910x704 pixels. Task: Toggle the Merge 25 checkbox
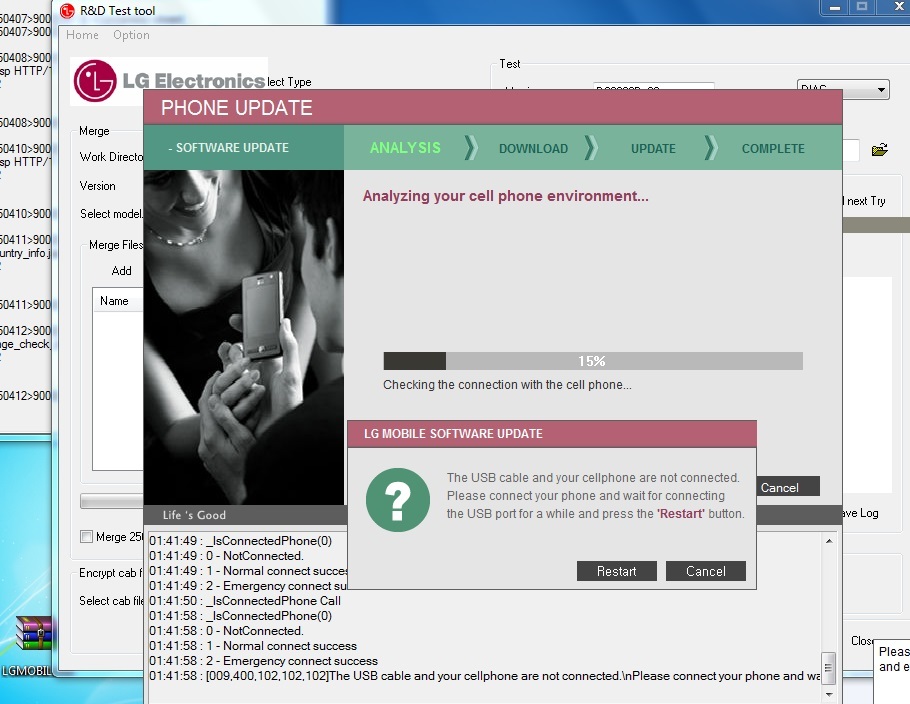(86, 536)
